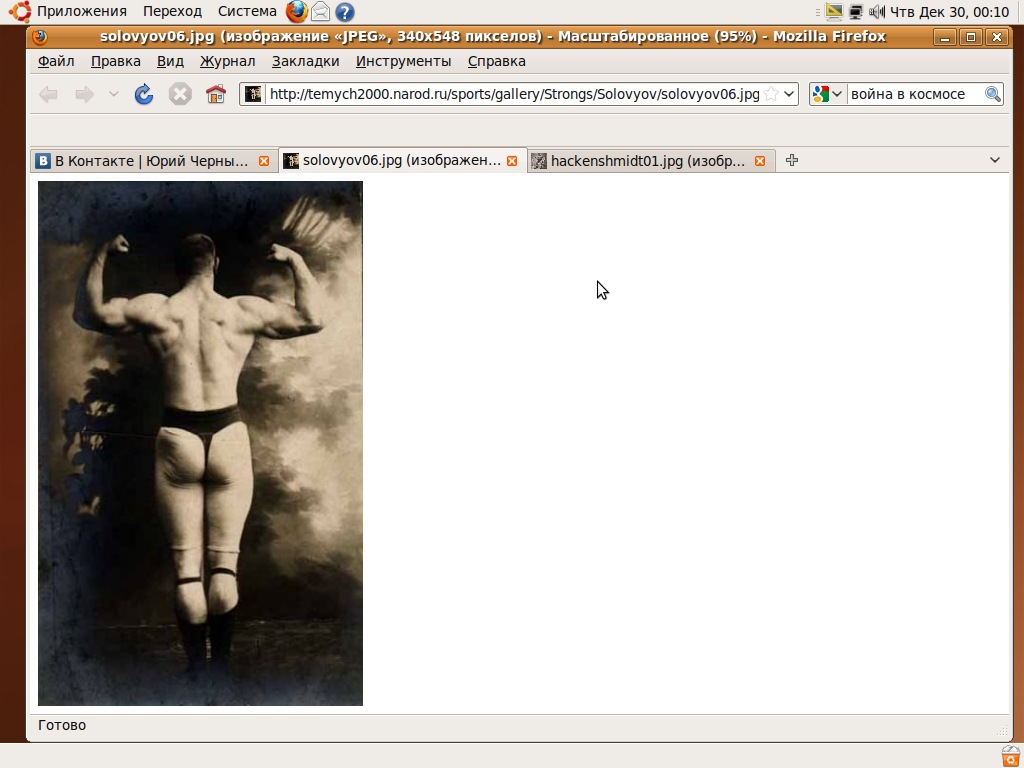Open the search engine selector dropdown
Screen dimensions: 1024x768
828,94
